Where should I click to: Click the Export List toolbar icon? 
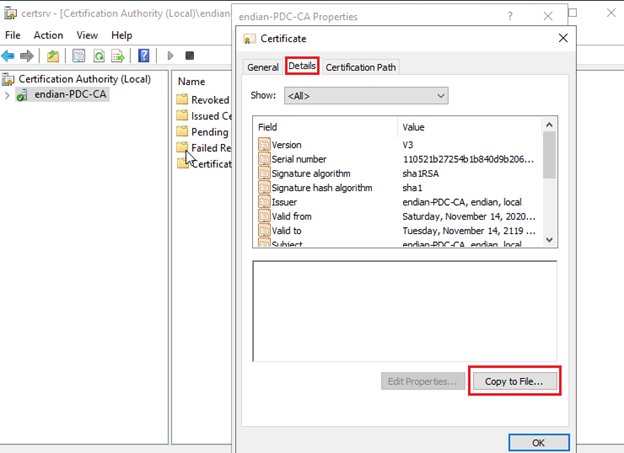point(118,56)
